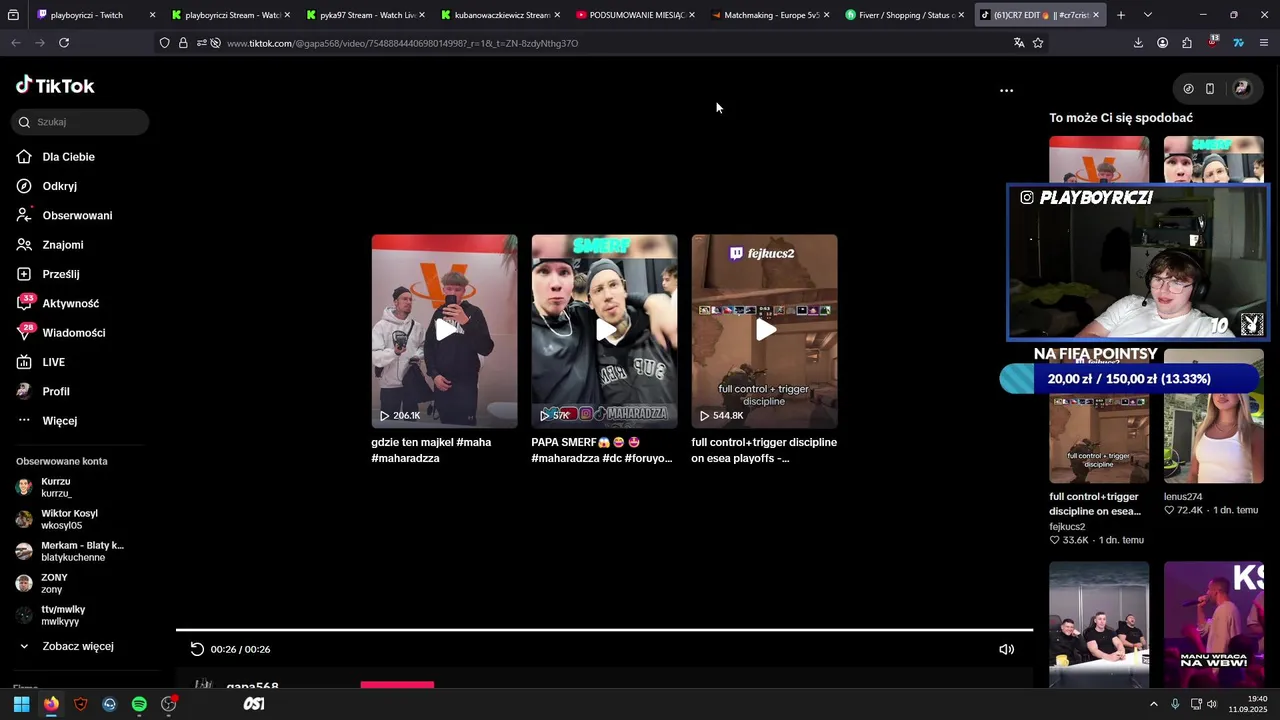This screenshot has height=720, width=1280.
Task: Play the 'gdzie ten majkel' recommended video
Action: (x=444, y=331)
